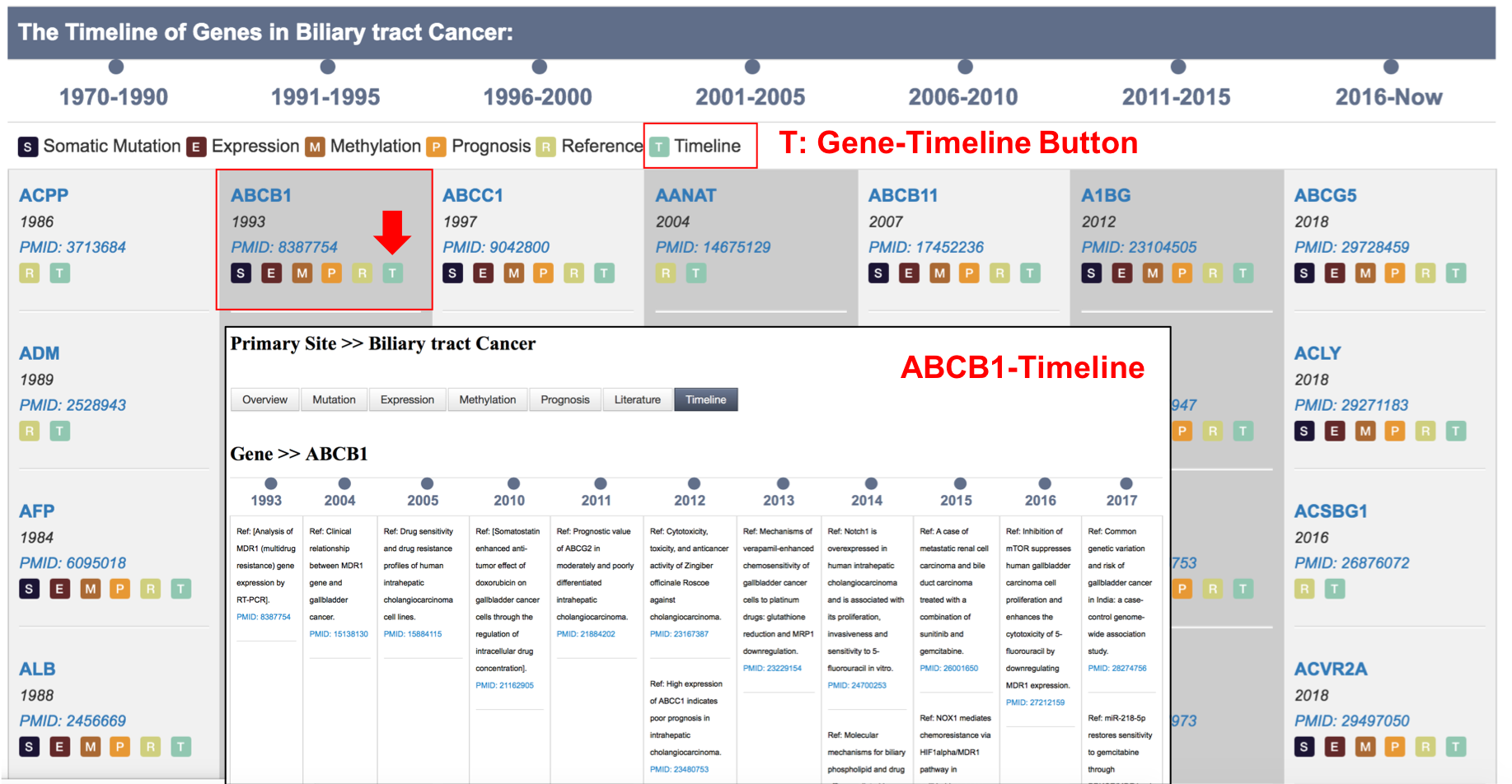Click ALB Expression E icon

60,747
